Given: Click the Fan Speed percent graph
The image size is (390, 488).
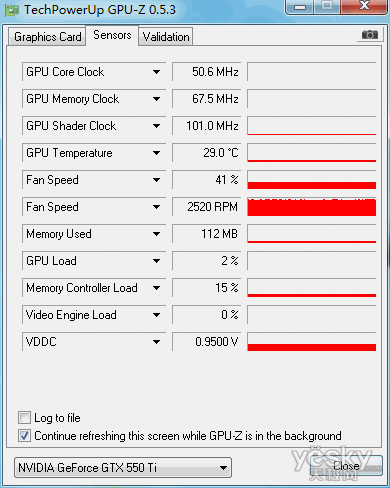Looking at the screenshot, I should coord(312,180).
